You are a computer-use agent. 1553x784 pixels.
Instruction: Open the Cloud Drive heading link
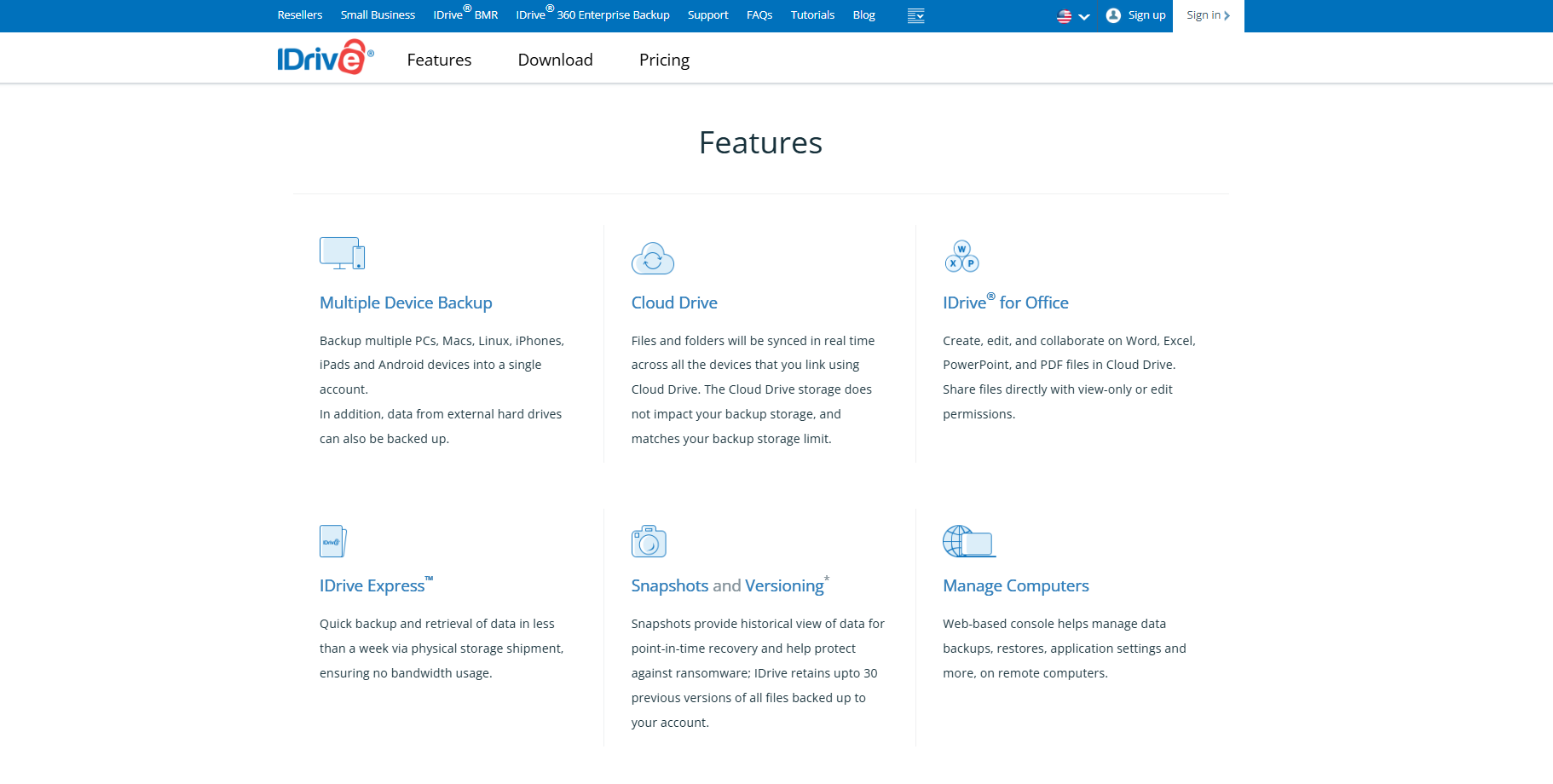point(674,303)
